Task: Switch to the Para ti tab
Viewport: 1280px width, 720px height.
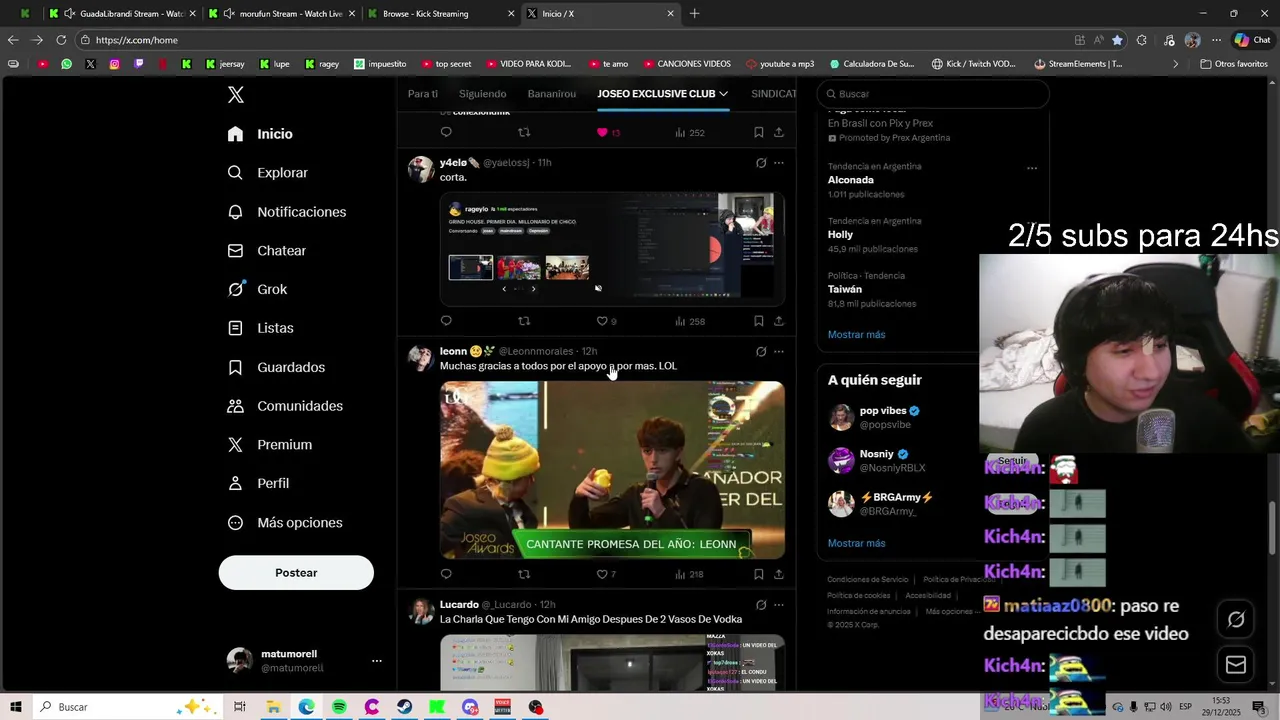Action: coord(423,94)
